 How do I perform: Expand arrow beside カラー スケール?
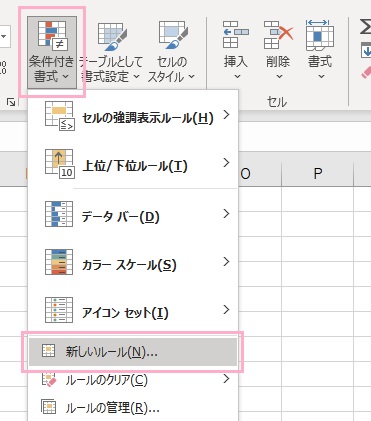(226, 262)
